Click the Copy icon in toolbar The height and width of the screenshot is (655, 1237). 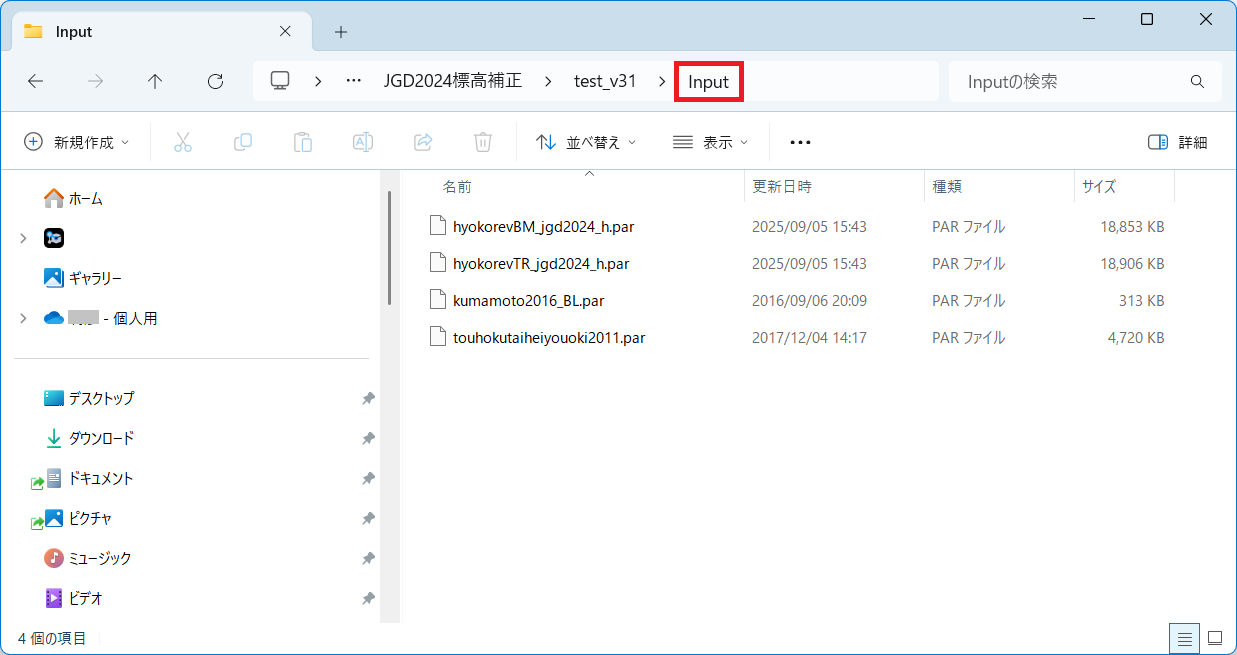pos(243,142)
